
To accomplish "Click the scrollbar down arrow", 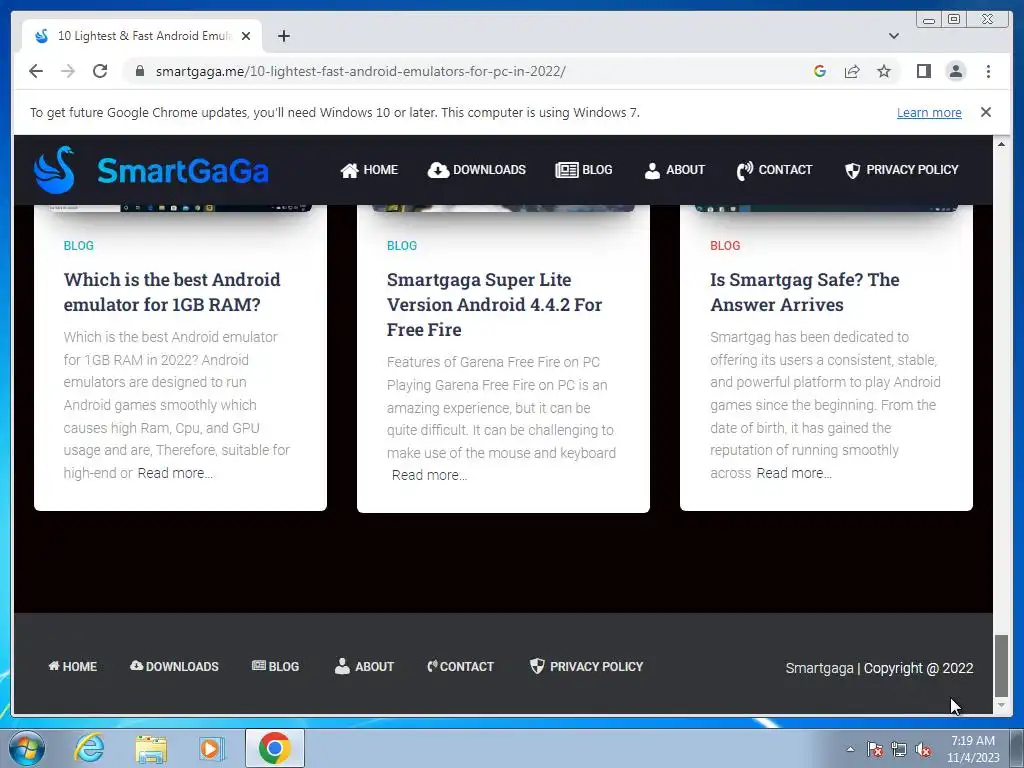I will pyautogui.click(x=1001, y=706).
